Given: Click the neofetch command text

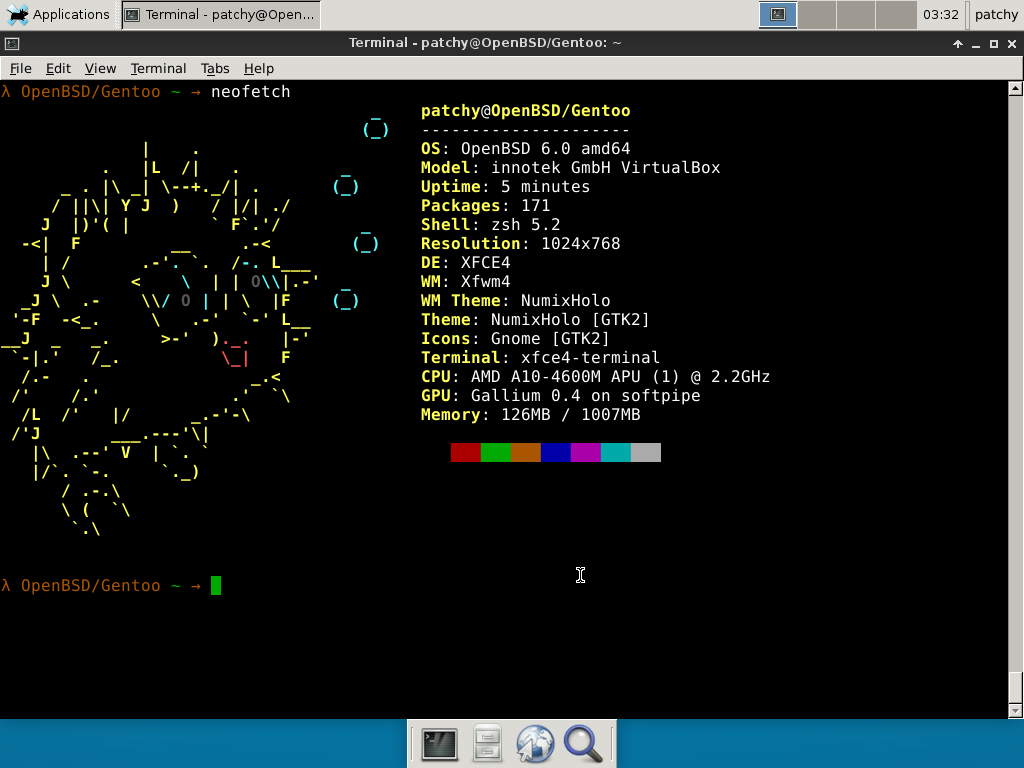Looking at the screenshot, I should point(251,92).
